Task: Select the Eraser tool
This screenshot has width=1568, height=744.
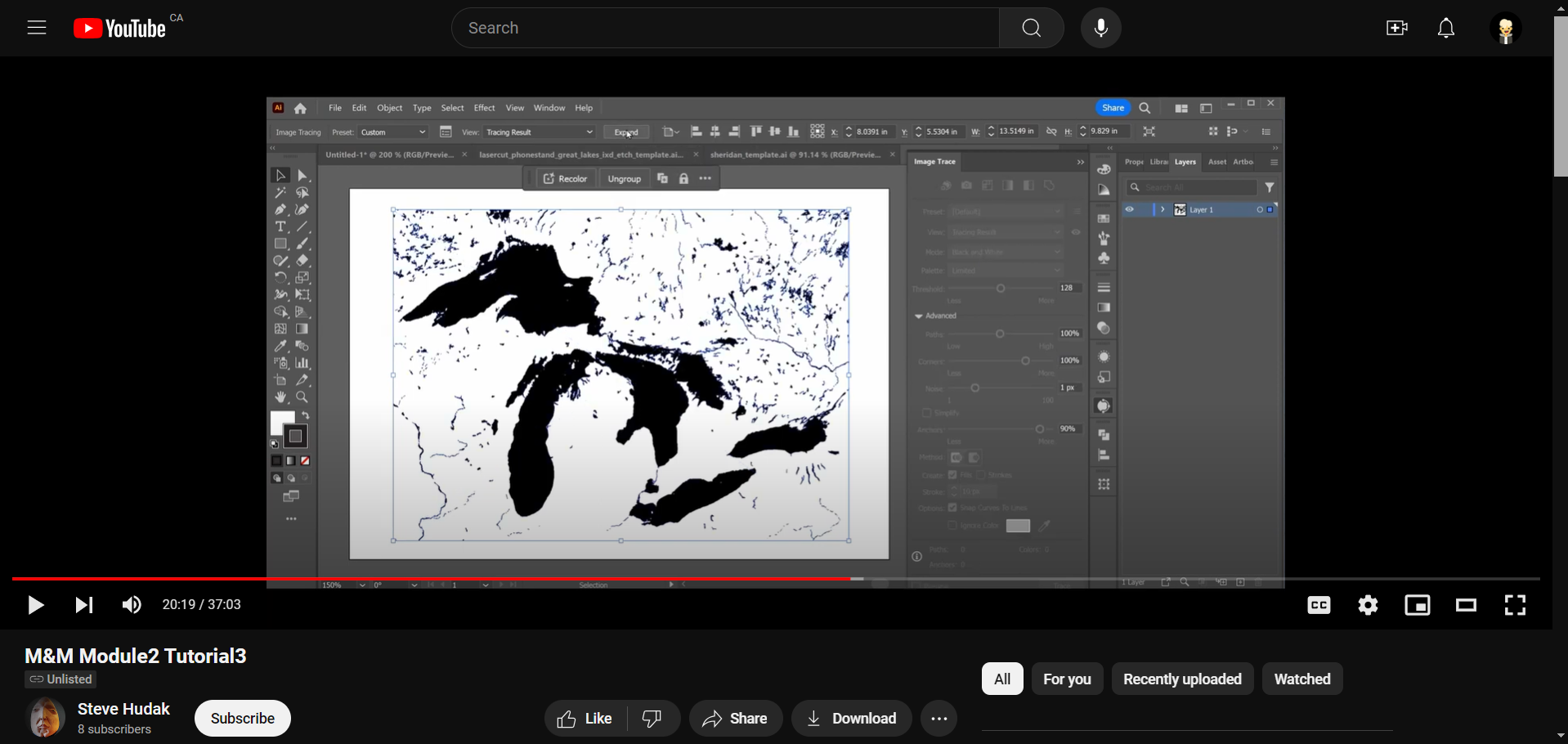Action: click(x=302, y=260)
